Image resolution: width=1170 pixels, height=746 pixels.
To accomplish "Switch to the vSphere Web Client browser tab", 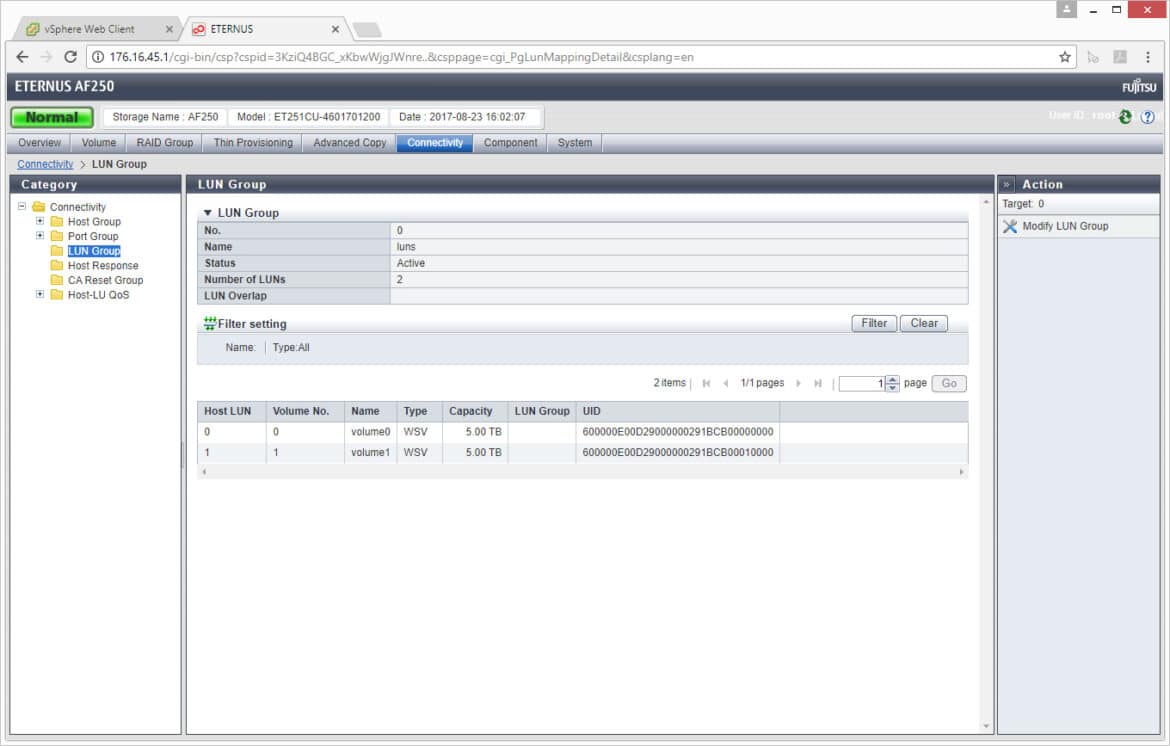I will (97, 29).
